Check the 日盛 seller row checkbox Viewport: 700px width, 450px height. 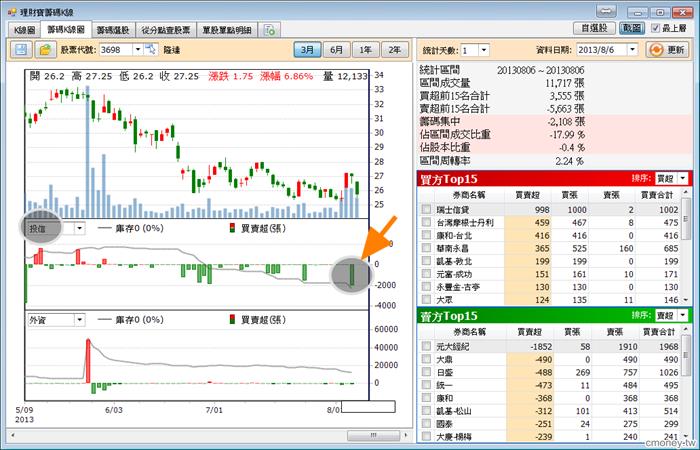click(x=426, y=372)
